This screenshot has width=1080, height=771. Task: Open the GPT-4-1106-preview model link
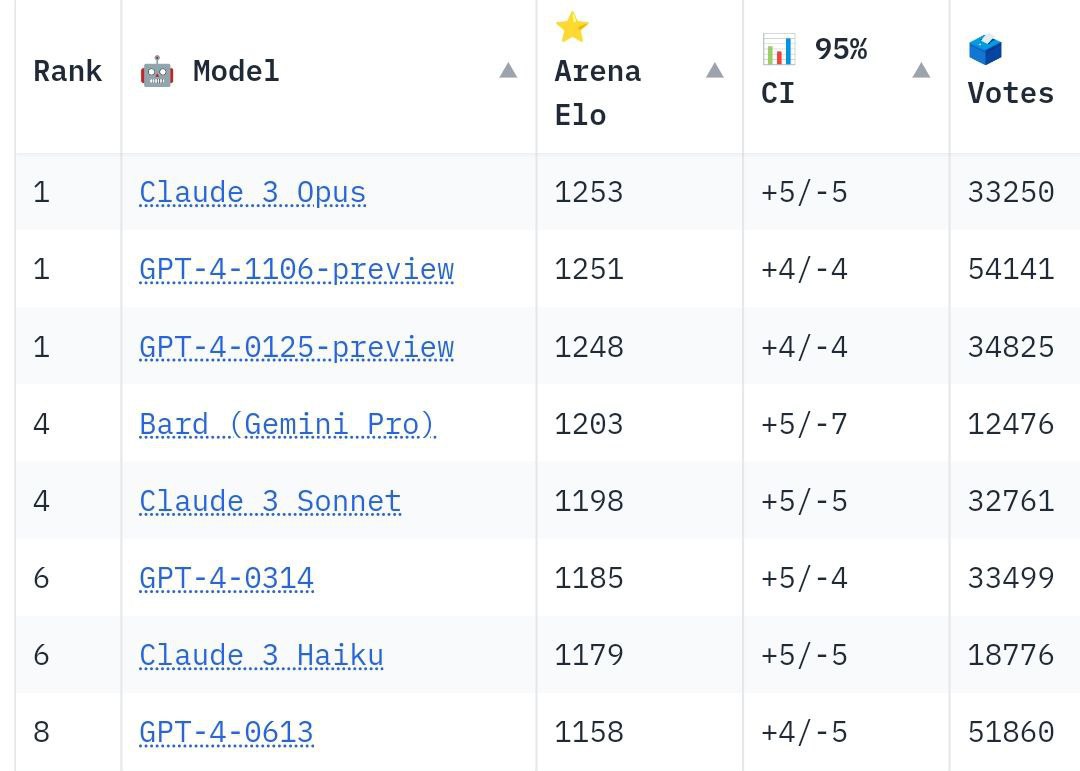click(296, 269)
